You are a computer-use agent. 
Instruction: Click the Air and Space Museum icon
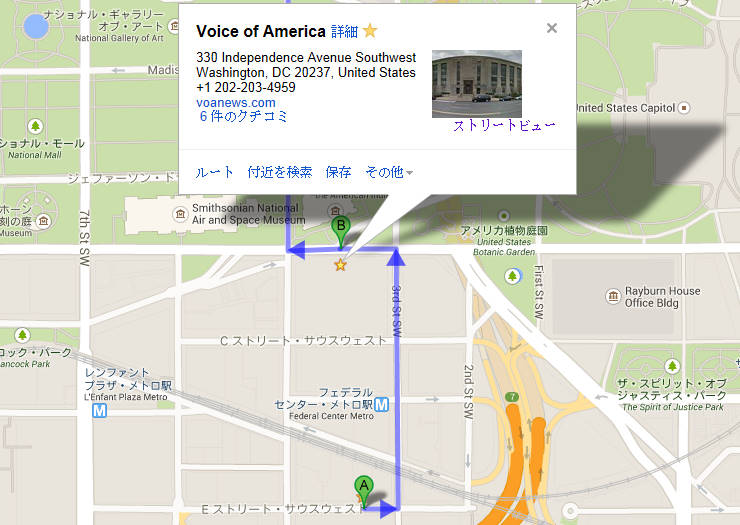(x=180, y=214)
